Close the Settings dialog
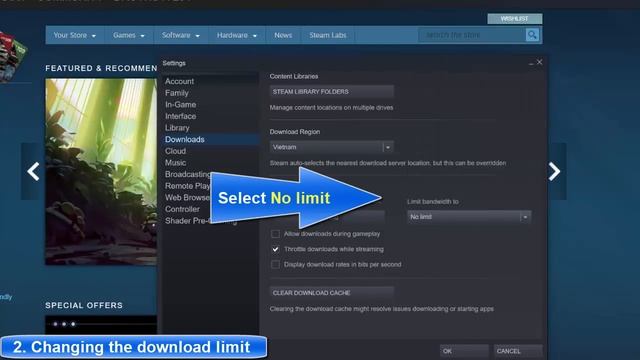 540,62
